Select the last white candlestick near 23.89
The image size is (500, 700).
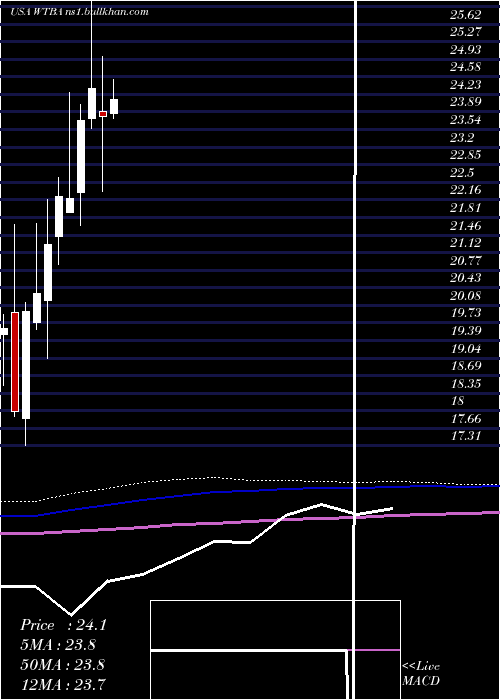coord(114,106)
